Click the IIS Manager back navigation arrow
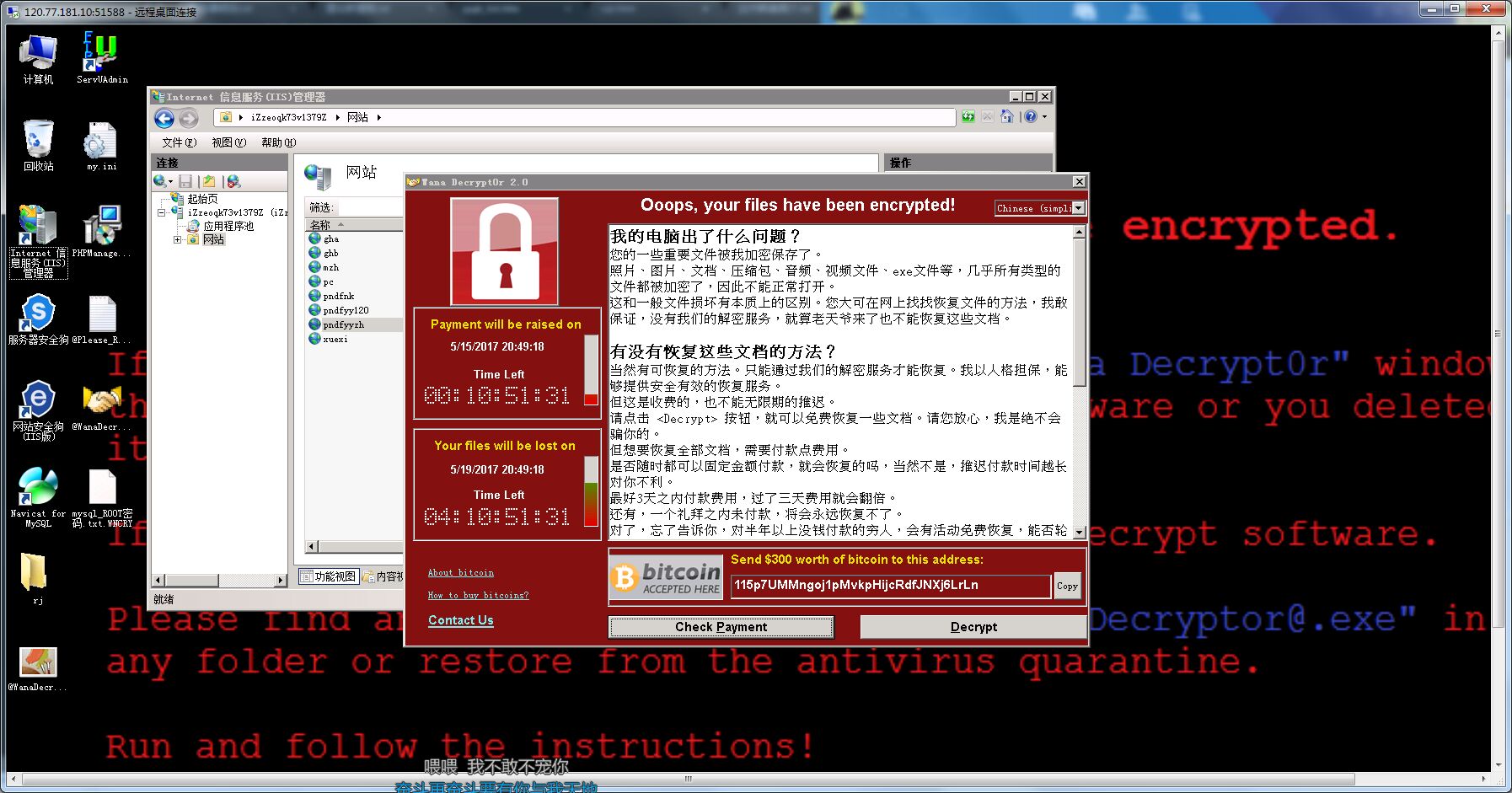Image resolution: width=1512 pixels, height=793 pixels. pyautogui.click(x=164, y=119)
